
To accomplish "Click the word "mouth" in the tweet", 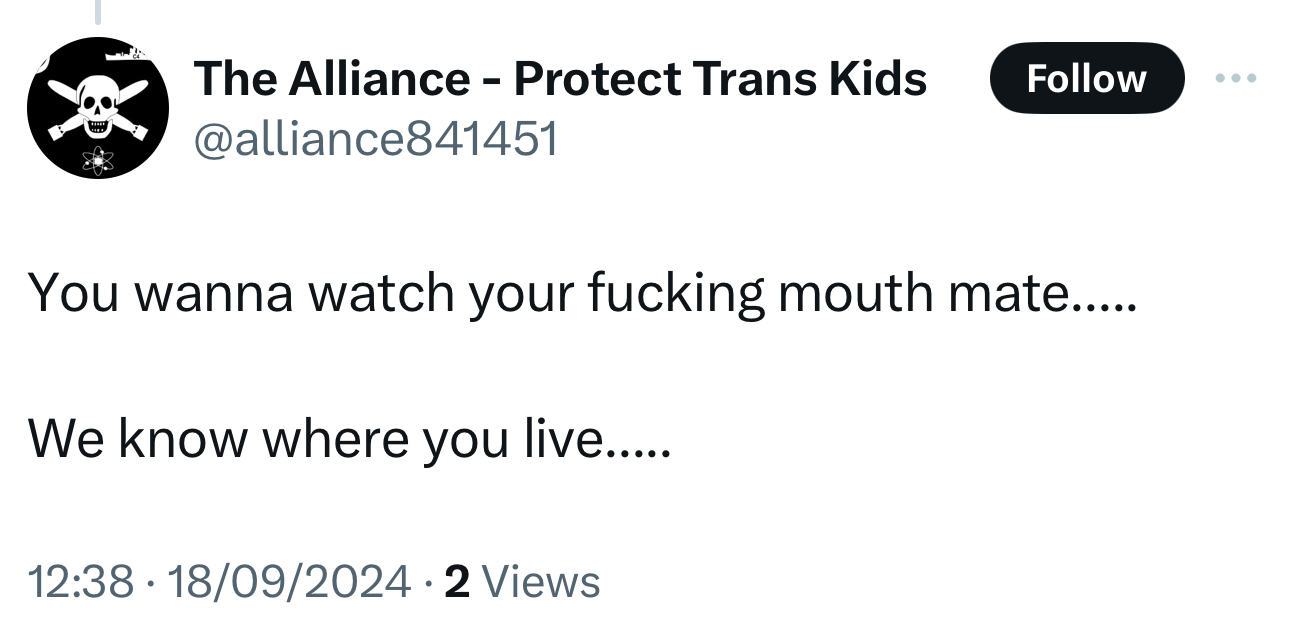I will [x=845, y=294].
